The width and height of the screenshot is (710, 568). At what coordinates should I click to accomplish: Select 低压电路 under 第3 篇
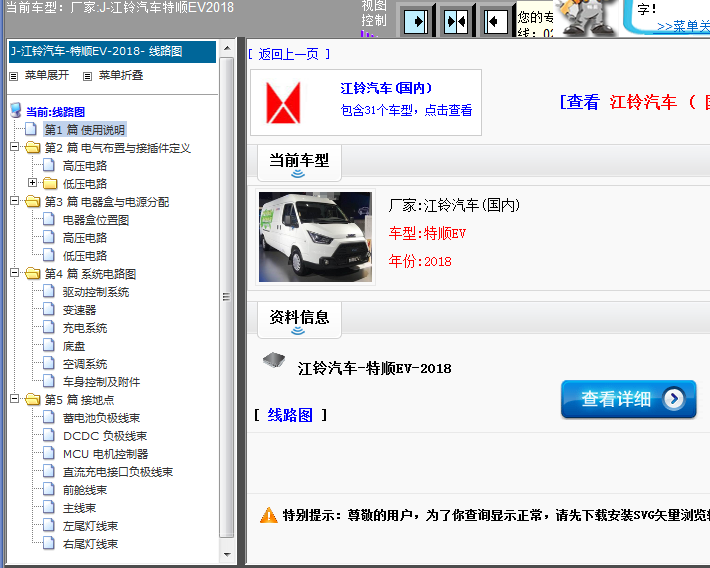85,256
